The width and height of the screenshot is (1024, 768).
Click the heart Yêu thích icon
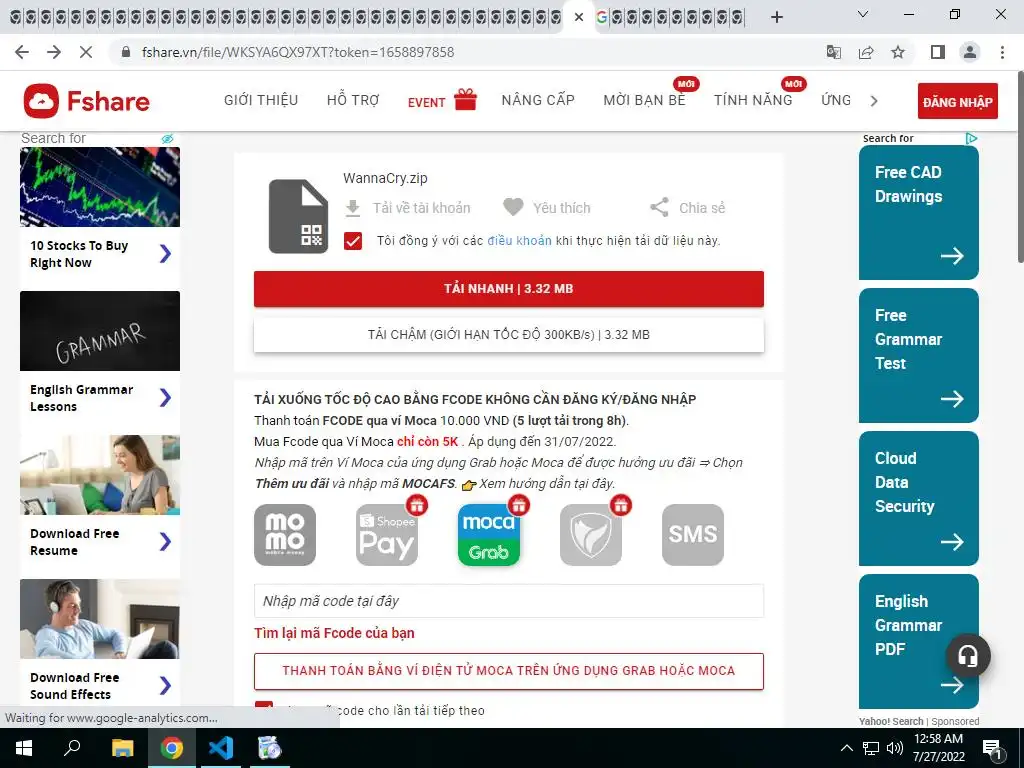[x=513, y=207]
